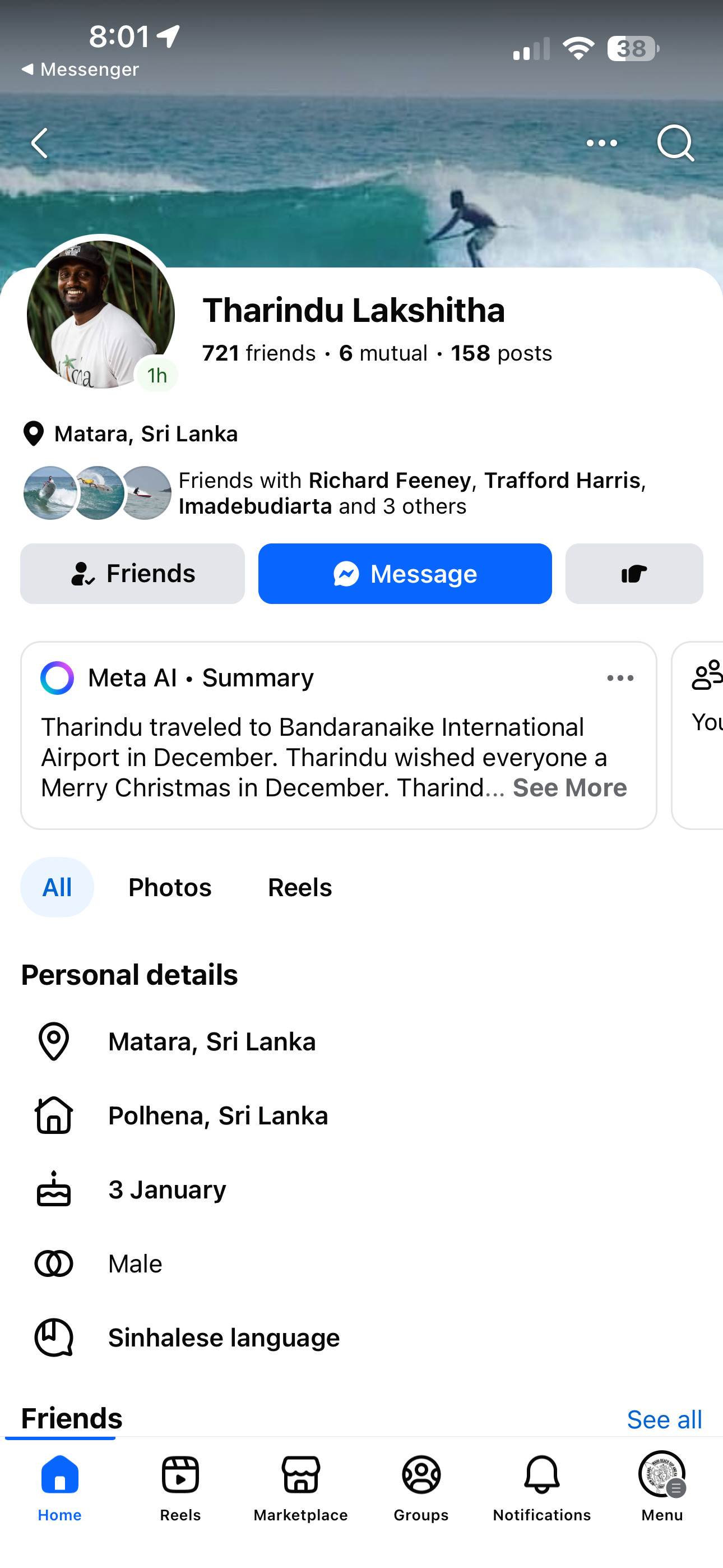Select the All filter tab

[57, 888]
